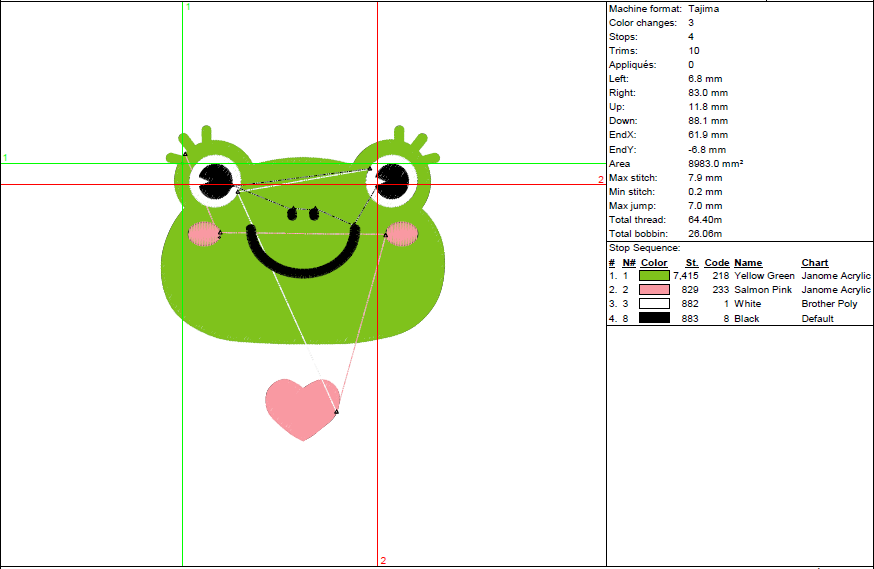Click the 'Color changes:' label
This screenshot has height=569, width=874.
pos(643,23)
